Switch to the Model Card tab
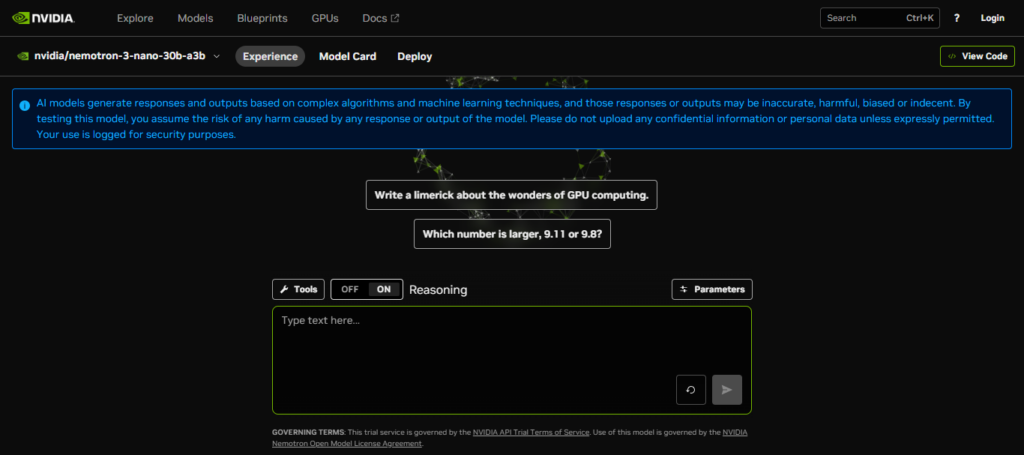 pos(347,56)
